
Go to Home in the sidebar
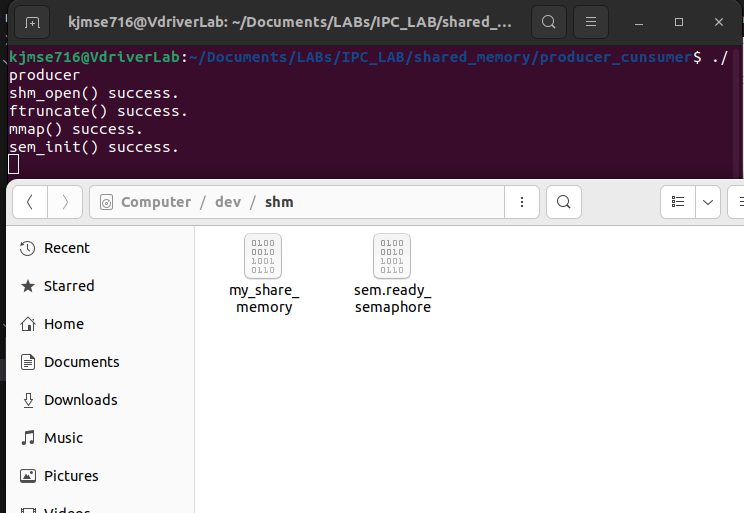(x=63, y=324)
